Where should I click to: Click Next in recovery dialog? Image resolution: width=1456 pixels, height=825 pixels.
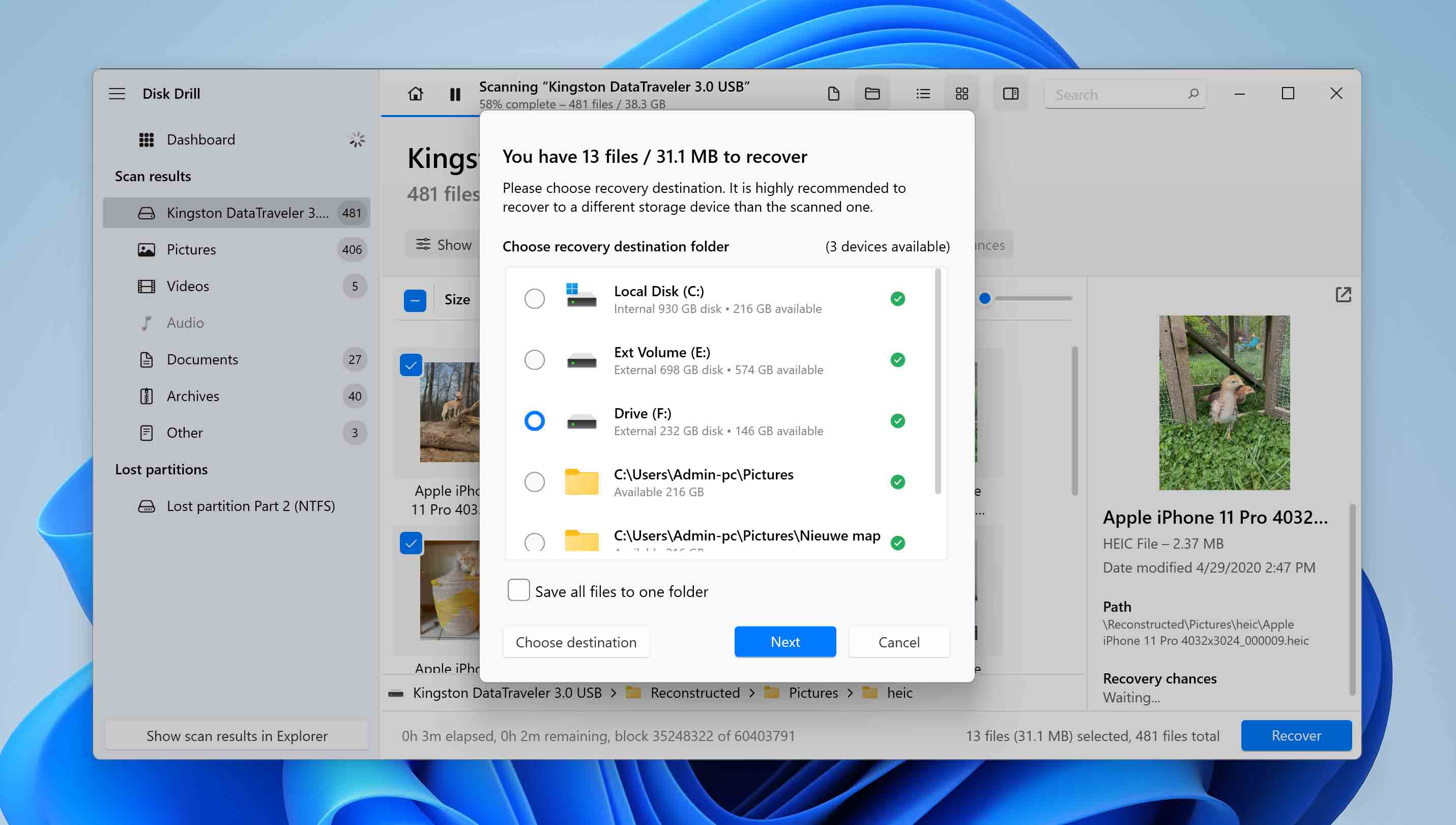785,641
